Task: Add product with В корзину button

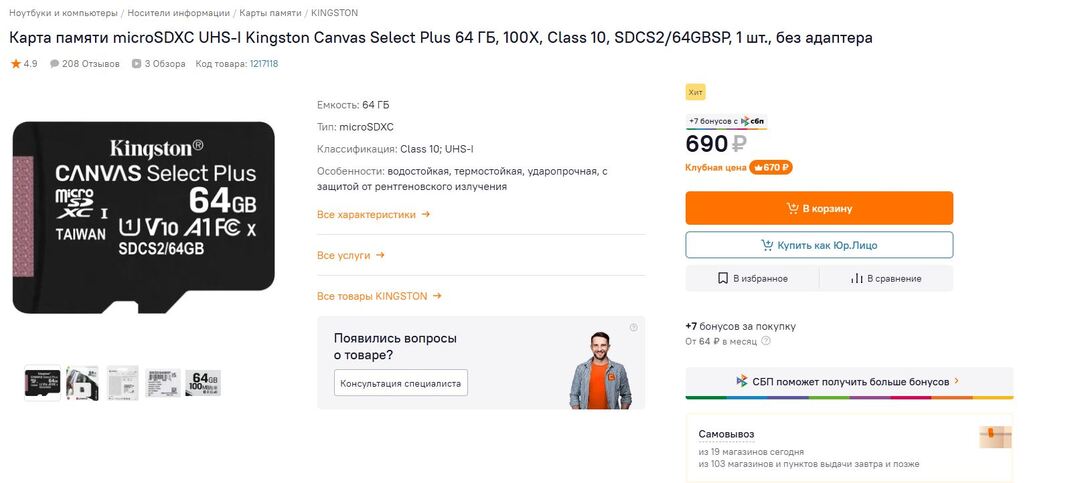Action: click(819, 208)
